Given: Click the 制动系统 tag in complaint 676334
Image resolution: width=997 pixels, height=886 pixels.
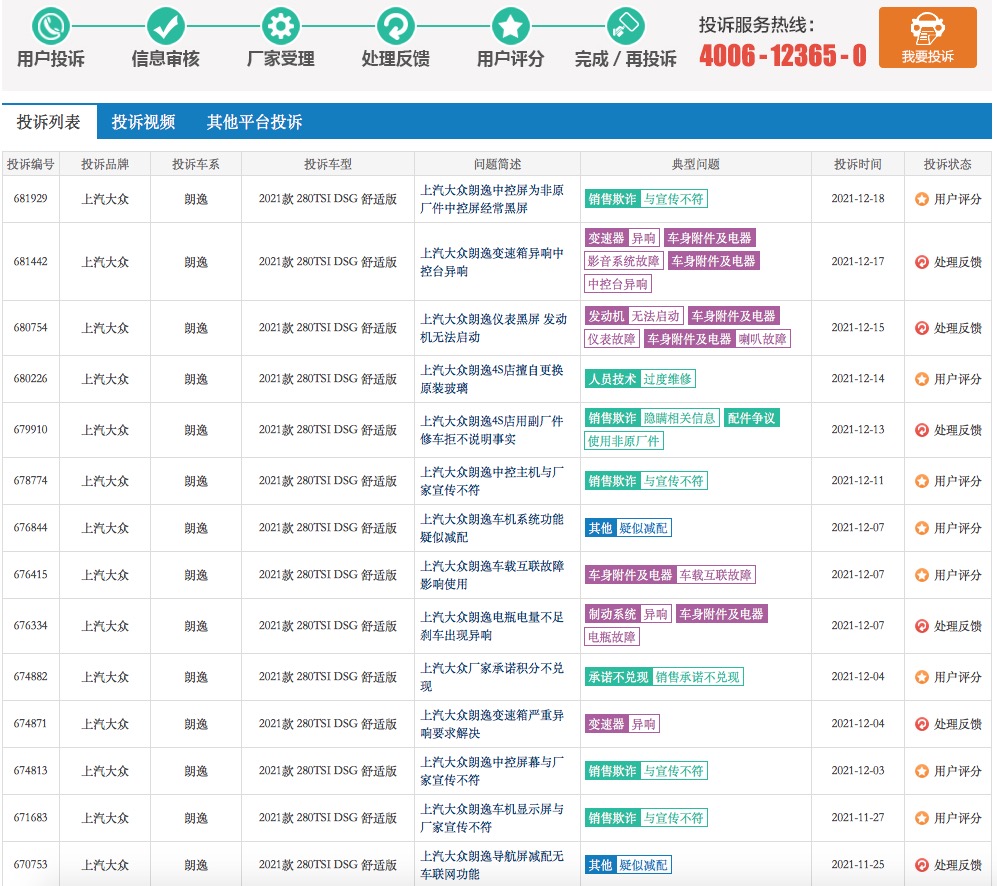Looking at the screenshot, I should point(612,614).
